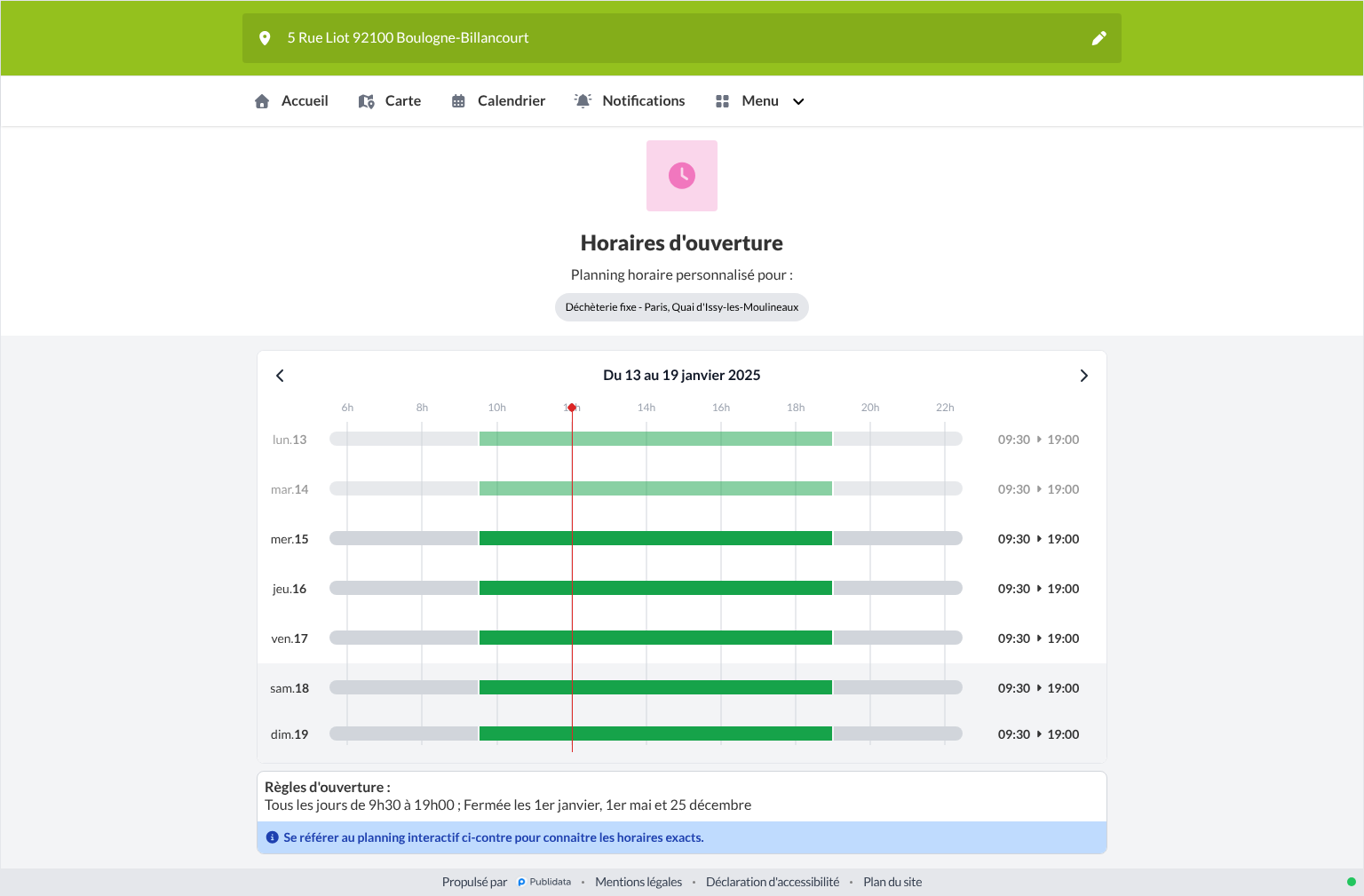Click the location pin icon in address bar
Image resolution: width=1364 pixels, height=896 pixels.
(265, 38)
